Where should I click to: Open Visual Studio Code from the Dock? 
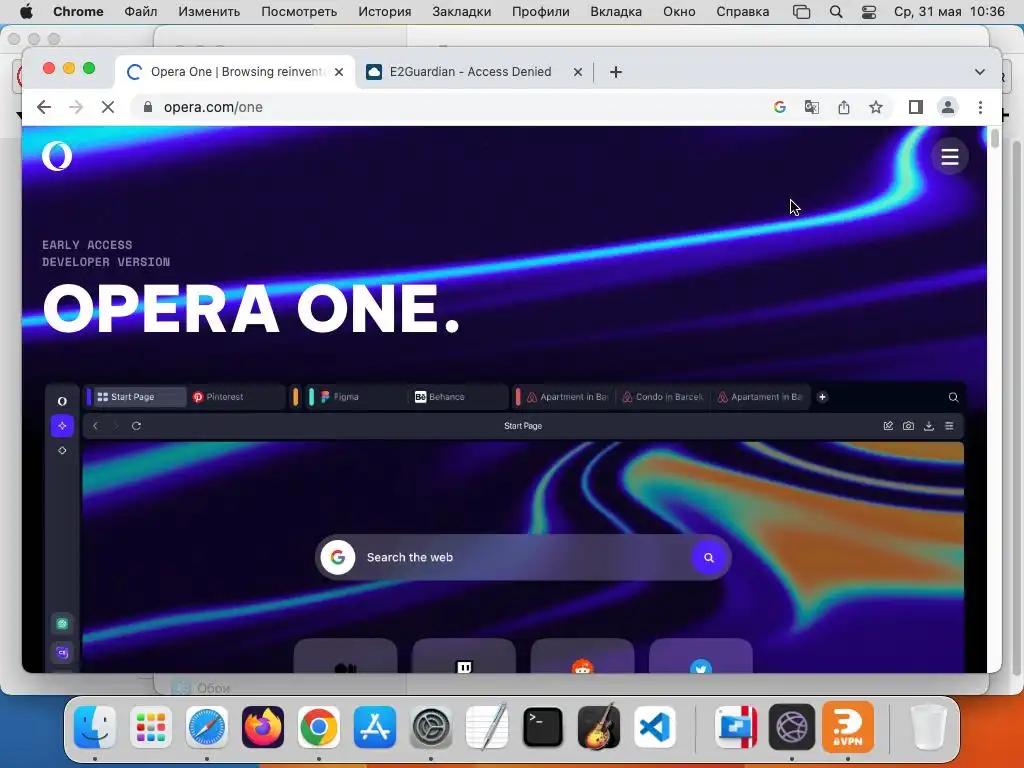tap(655, 727)
